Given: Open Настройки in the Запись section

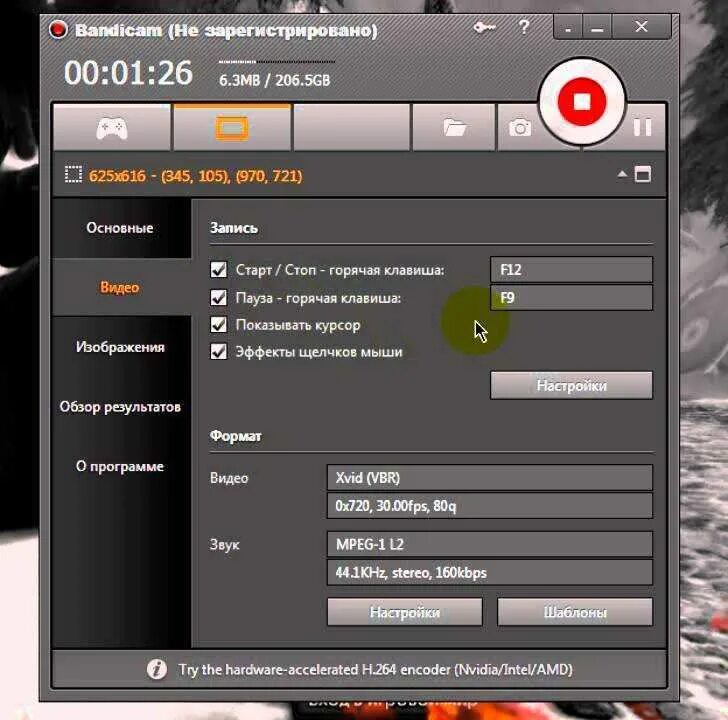Looking at the screenshot, I should tap(572, 385).
